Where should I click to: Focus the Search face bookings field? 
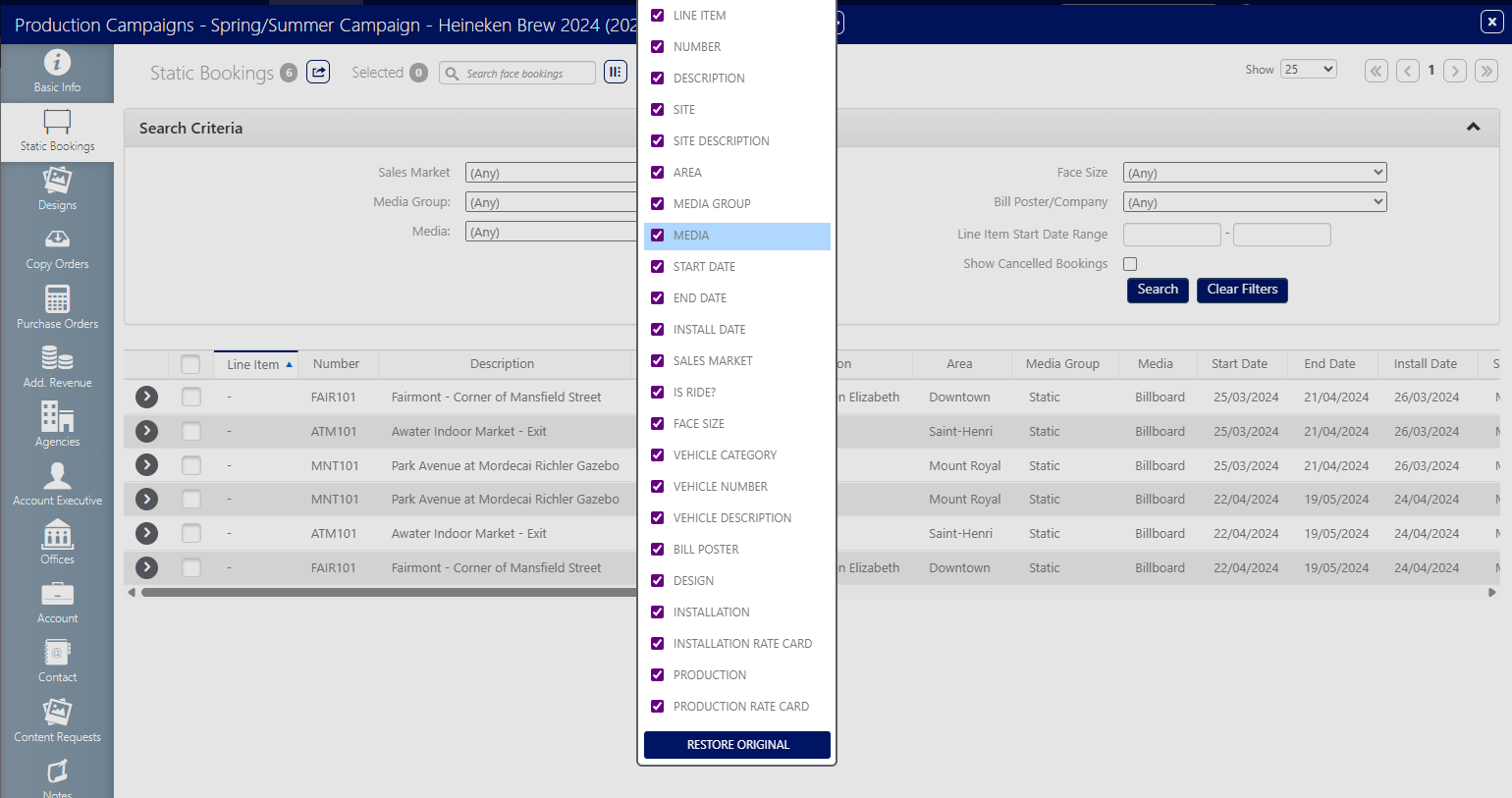(x=527, y=74)
